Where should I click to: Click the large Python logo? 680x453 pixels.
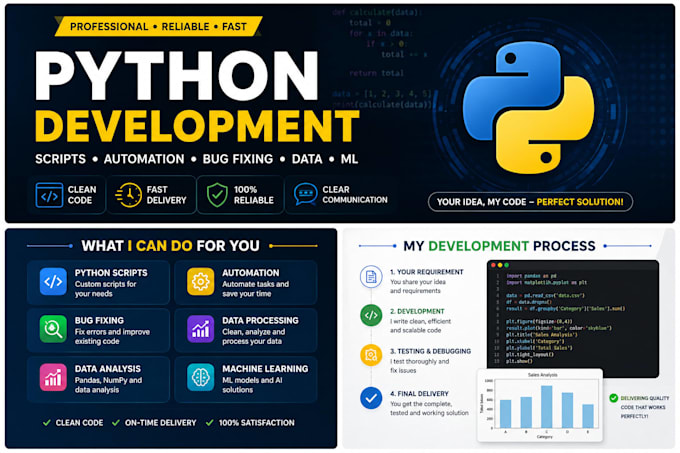(528, 108)
